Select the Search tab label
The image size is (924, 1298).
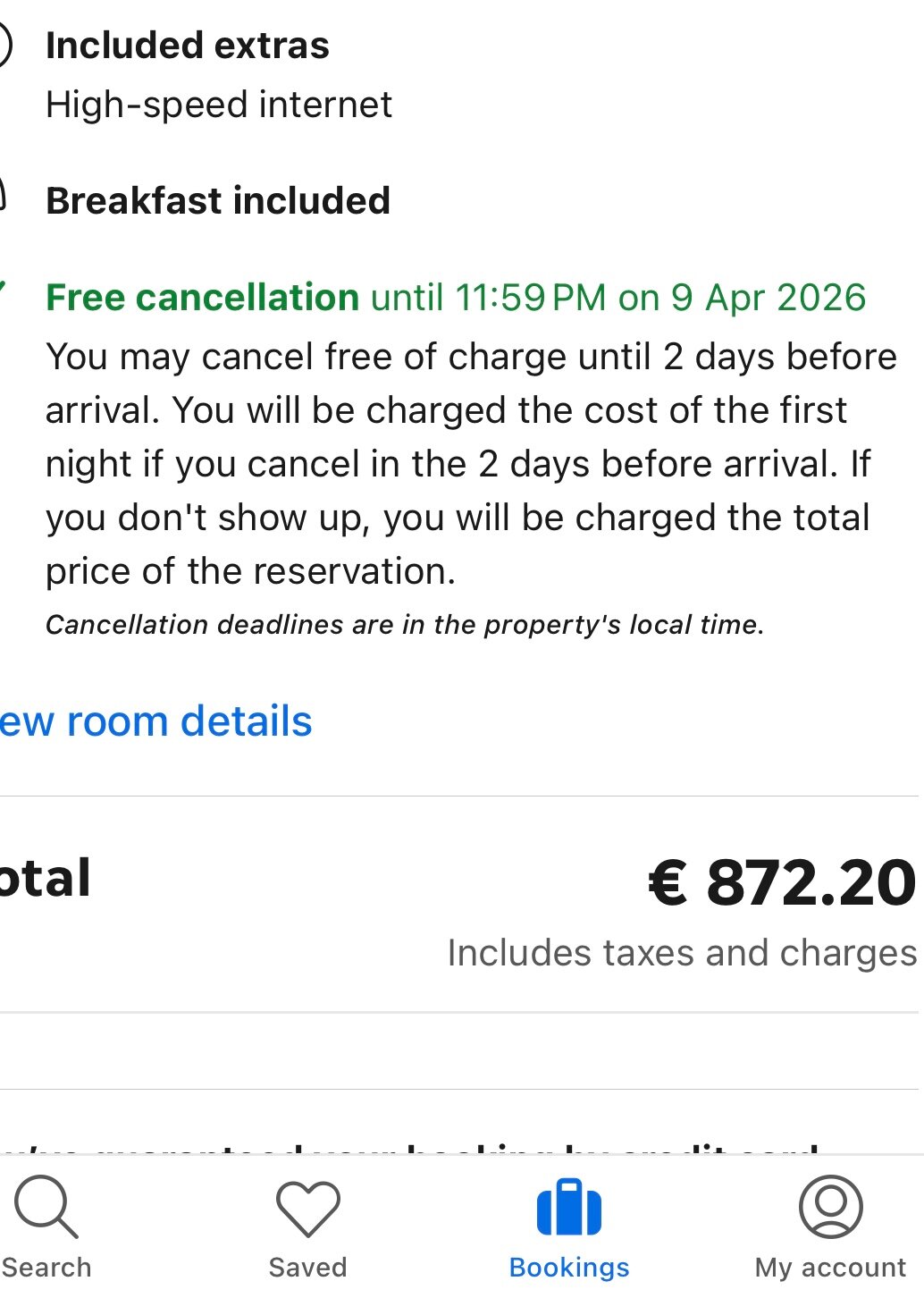point(46,1268)
